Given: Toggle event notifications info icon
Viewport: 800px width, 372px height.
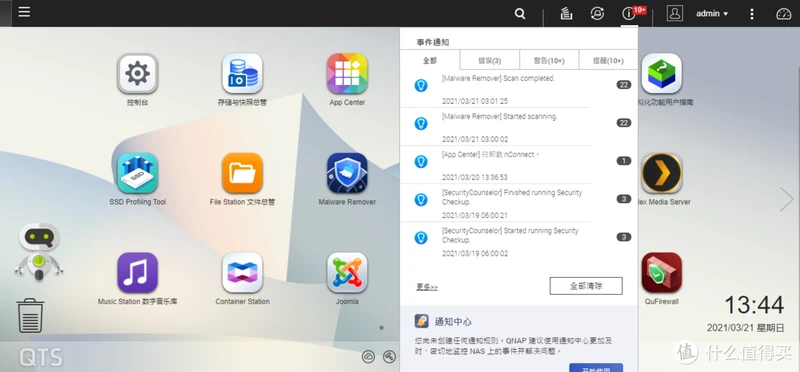Looking at the screenshot, I should (x=628, y=14).
